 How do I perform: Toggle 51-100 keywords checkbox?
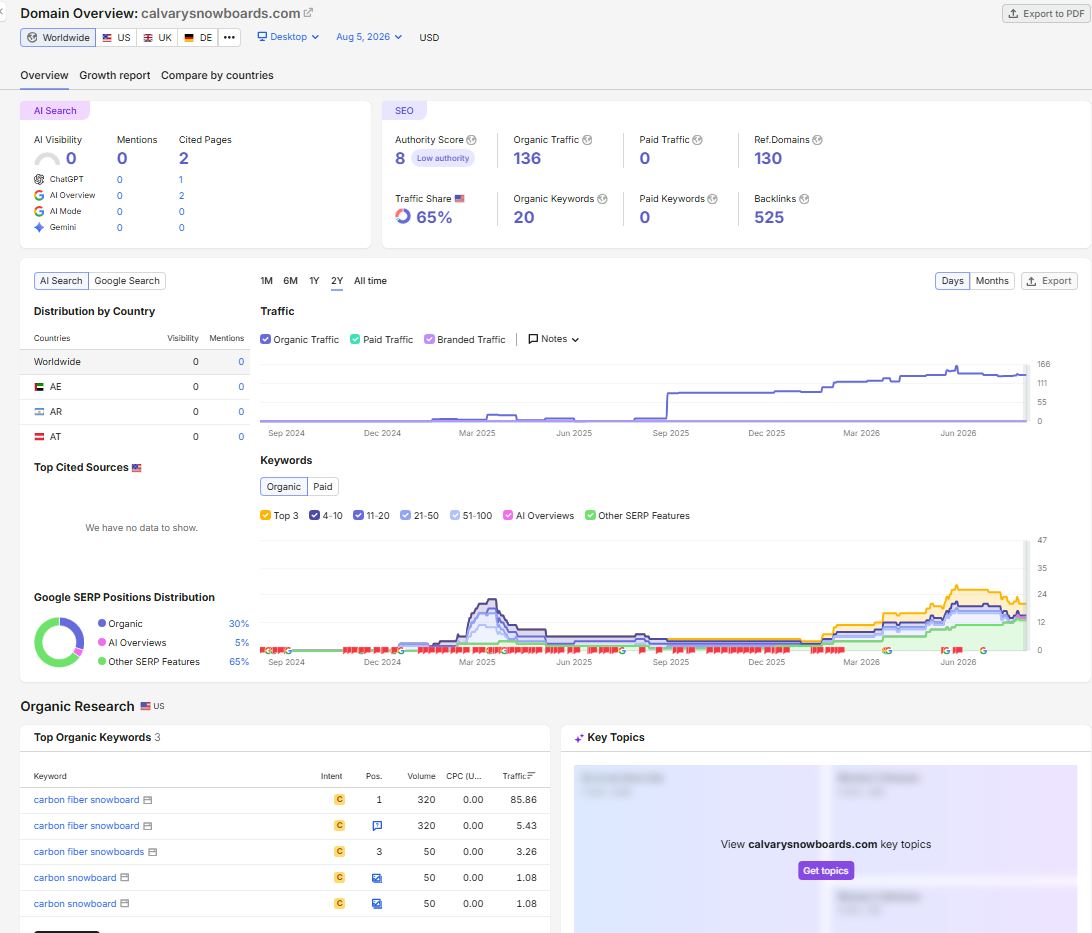455,515
